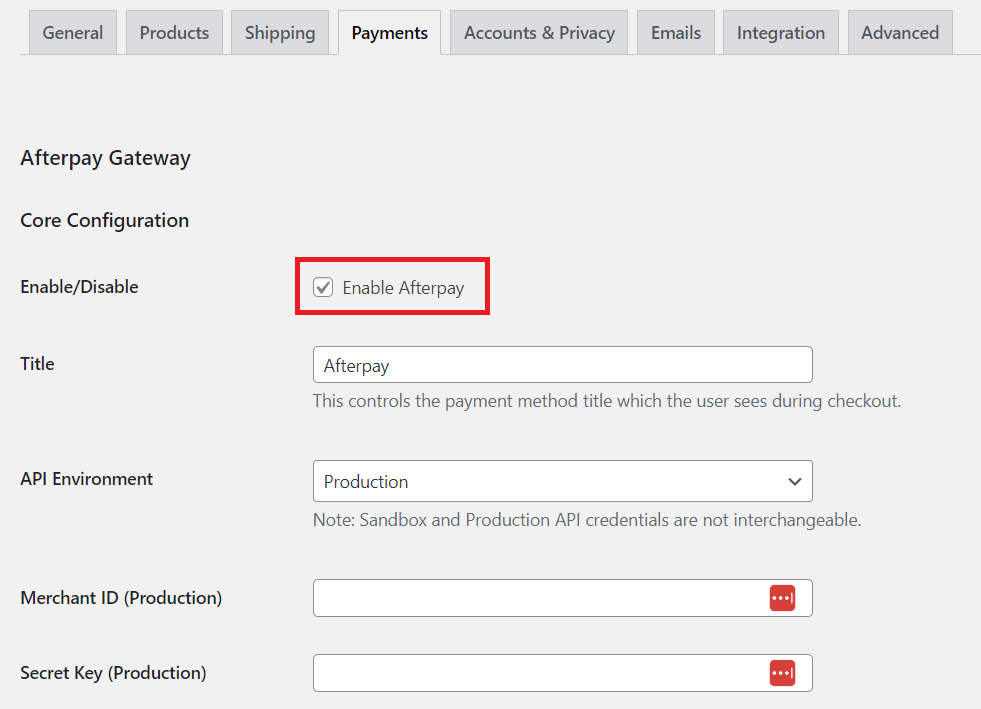Click password manager icon in Merchant ID field

[x=782, y=598]
